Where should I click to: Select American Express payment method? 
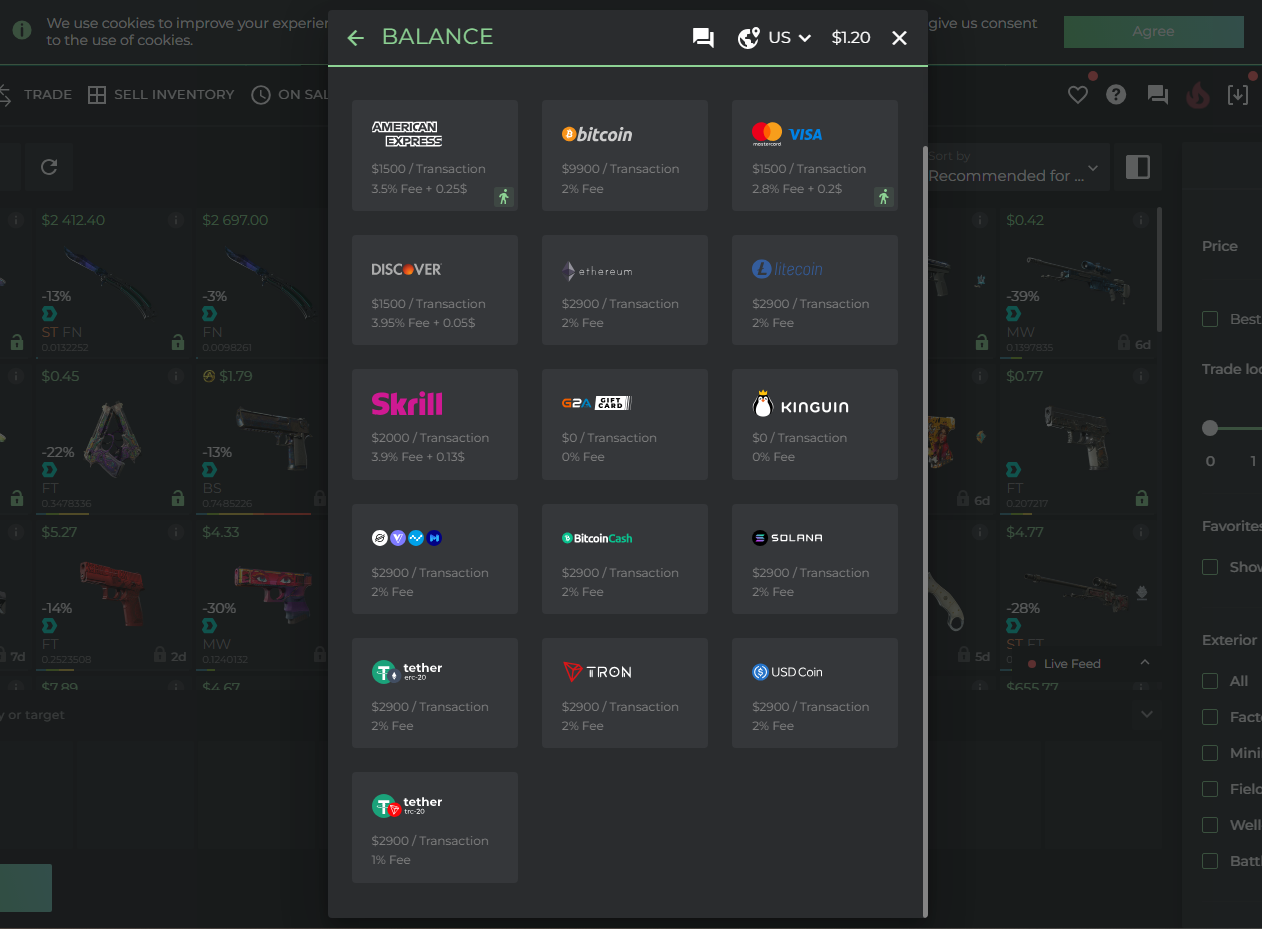tap(435, 155)
